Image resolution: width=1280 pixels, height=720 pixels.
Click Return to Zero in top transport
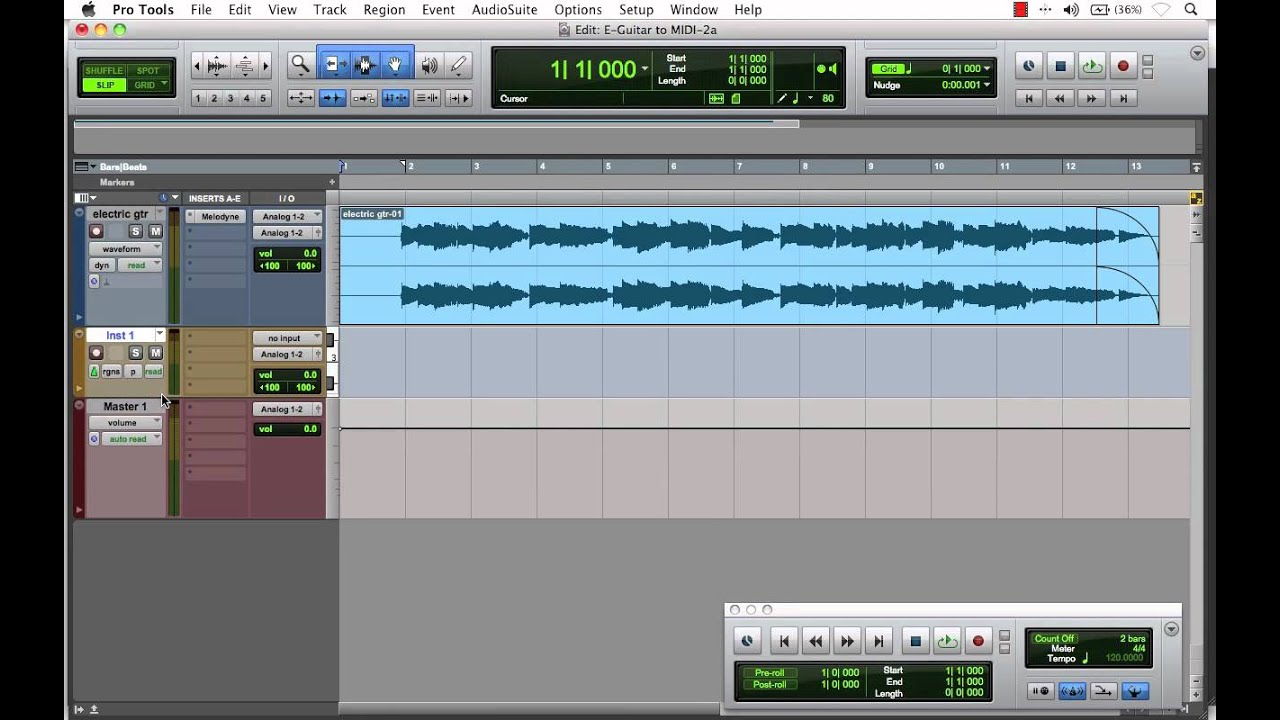click(x=1028, y=98)
